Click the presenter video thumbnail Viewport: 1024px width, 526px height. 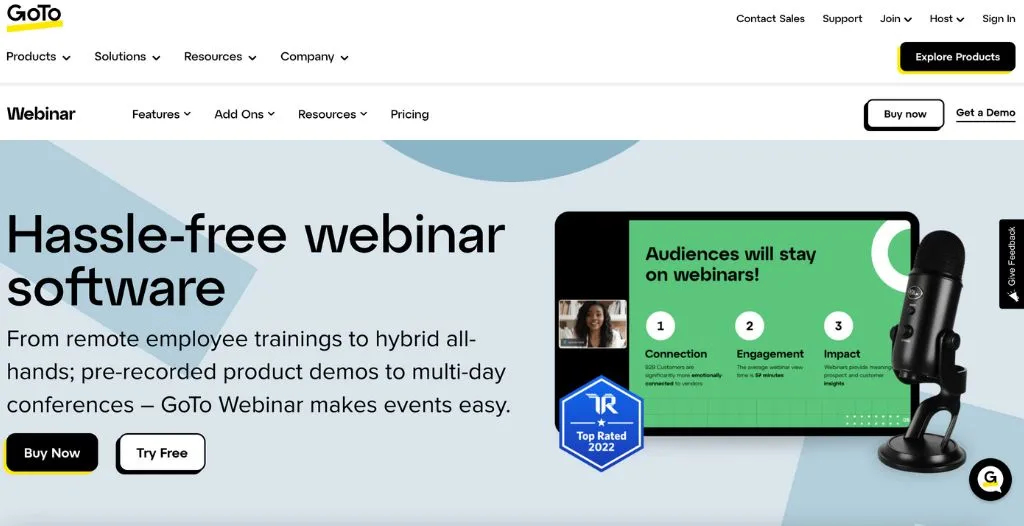(x=592, y=324)
